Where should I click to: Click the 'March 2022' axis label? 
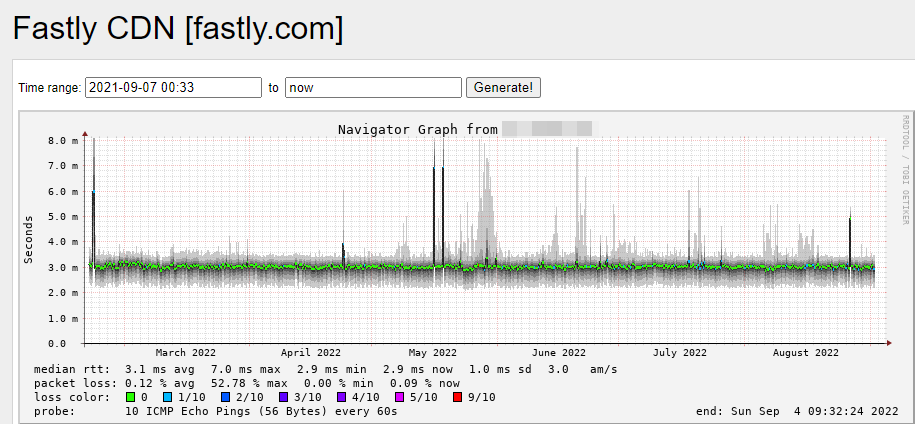[186, 353]
